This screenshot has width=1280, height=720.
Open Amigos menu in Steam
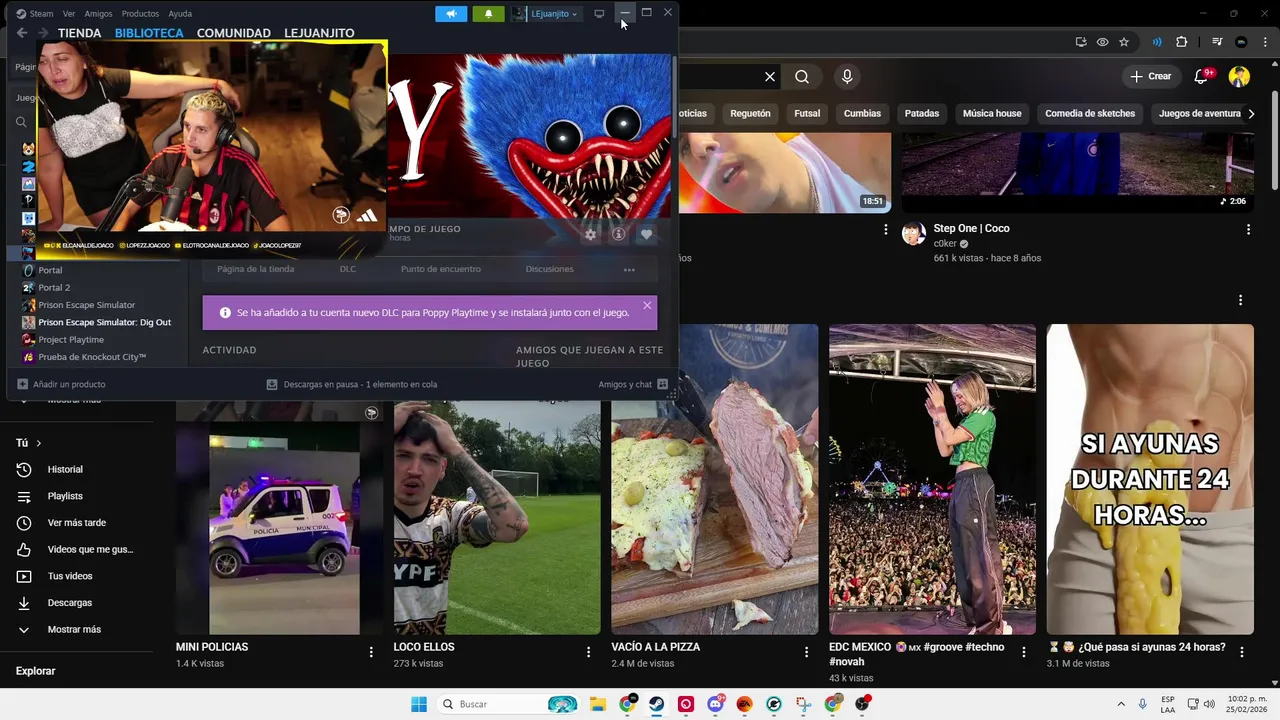point(98,14)
